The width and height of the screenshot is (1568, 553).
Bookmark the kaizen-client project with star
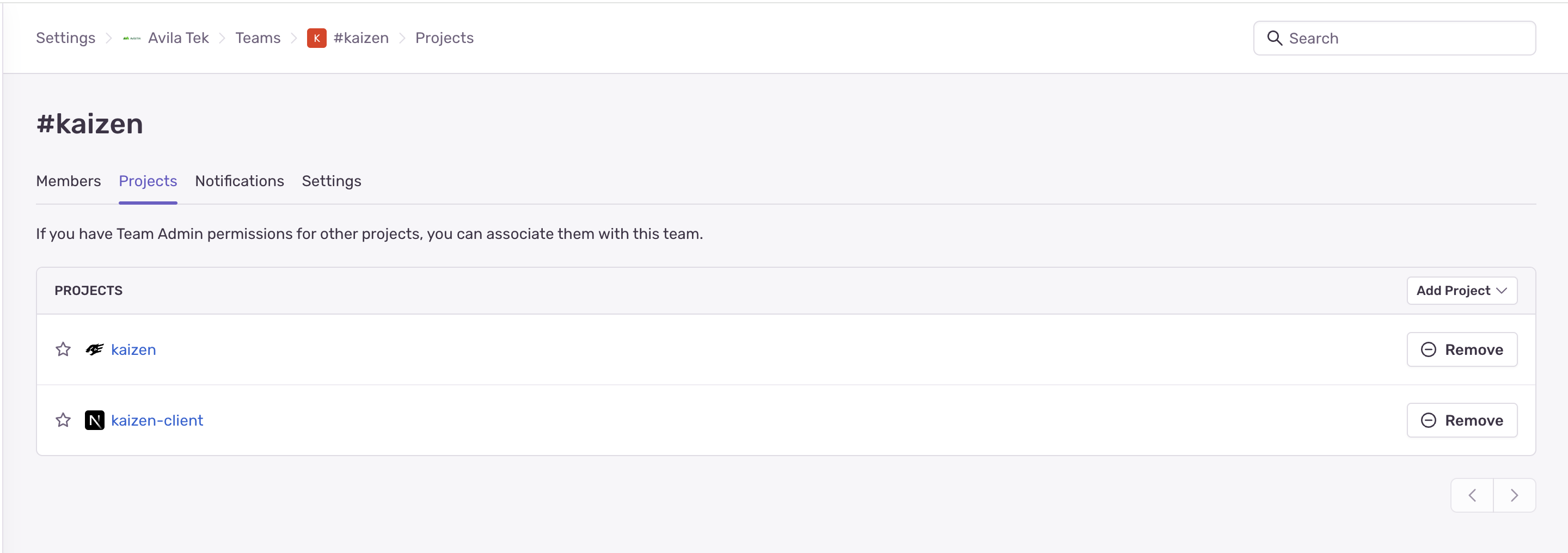pos(63,420)
